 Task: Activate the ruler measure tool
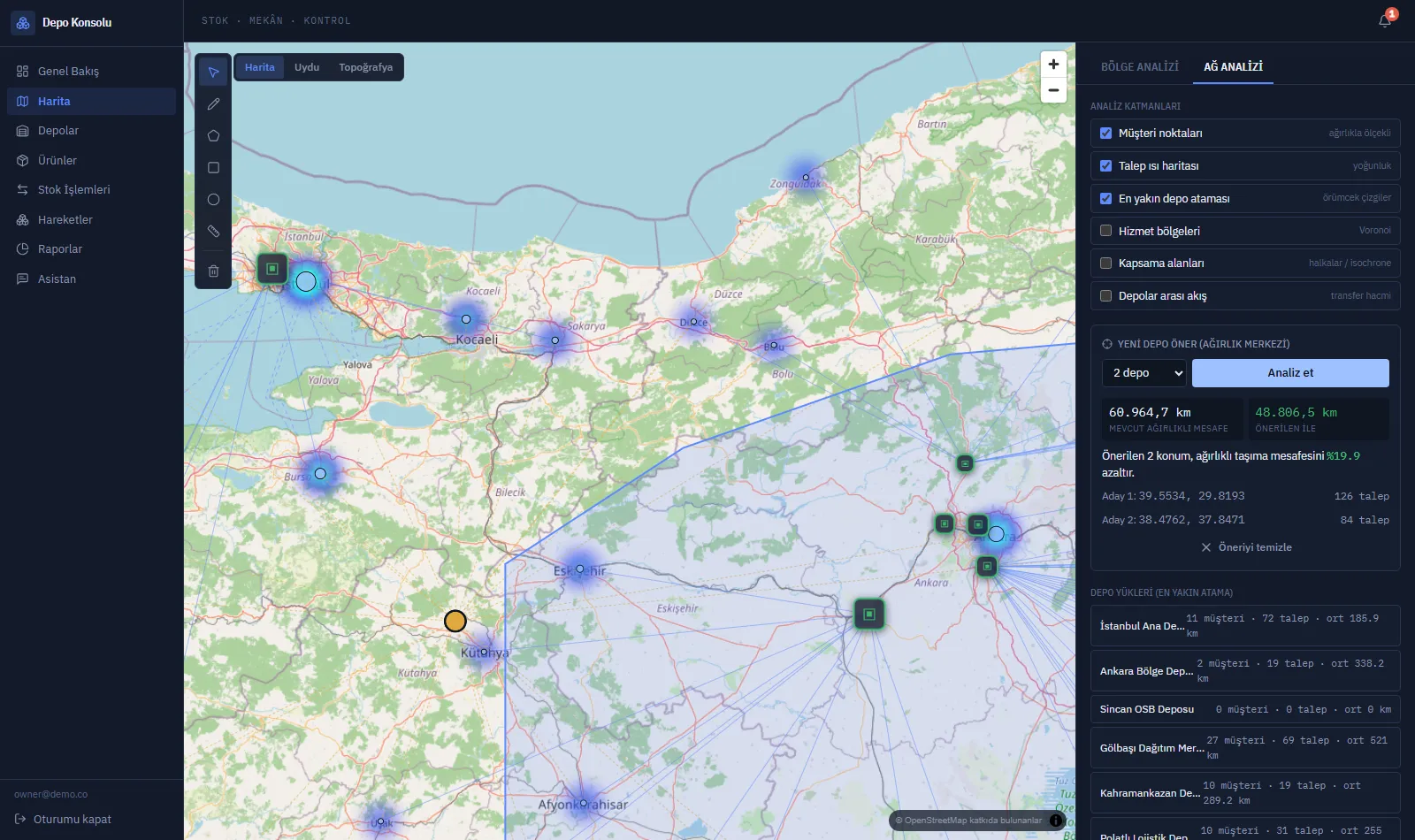tap(213, 232)
